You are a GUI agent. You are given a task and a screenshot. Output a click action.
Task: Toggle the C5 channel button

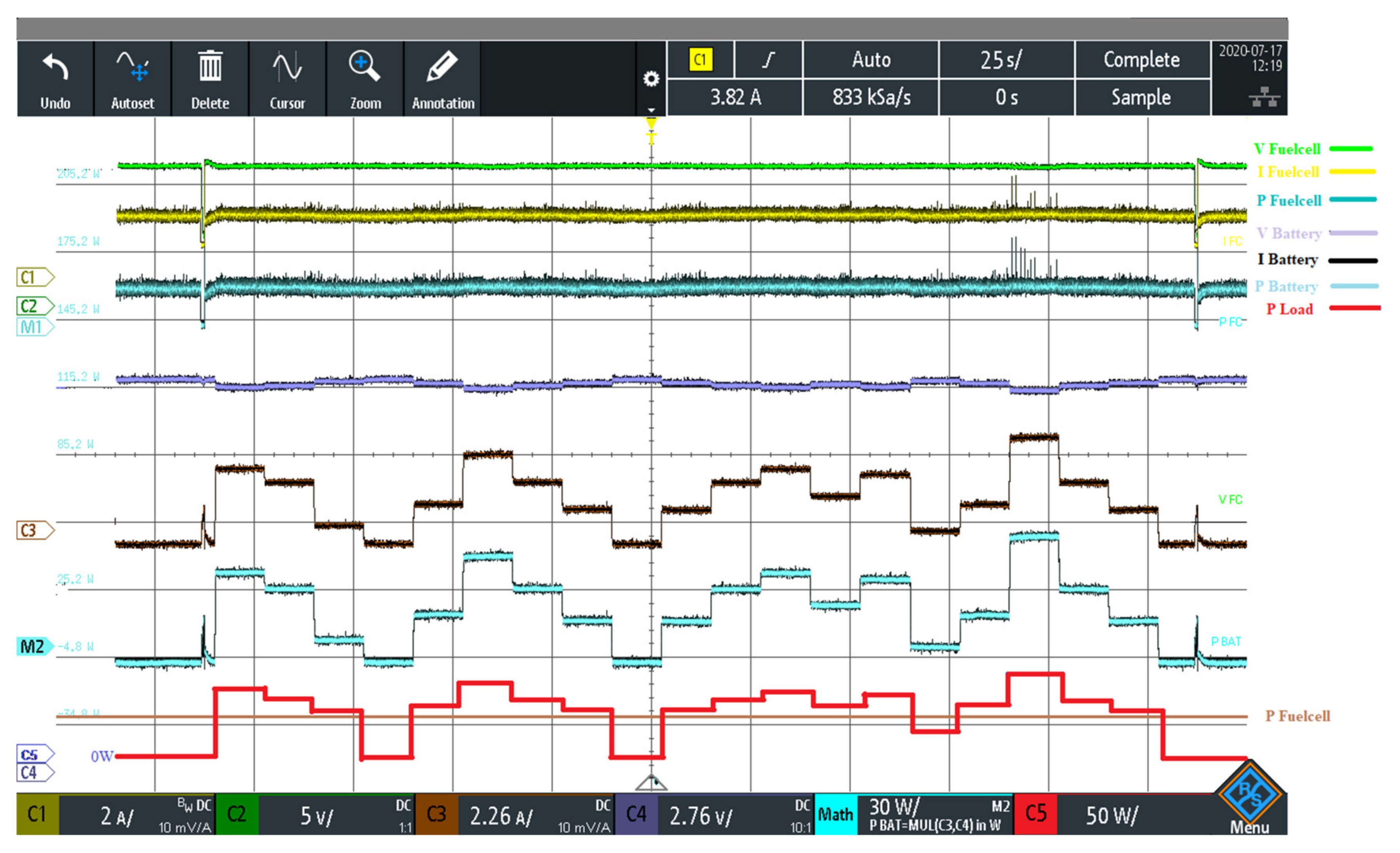pyautogui.click(x=1035, y=814)
